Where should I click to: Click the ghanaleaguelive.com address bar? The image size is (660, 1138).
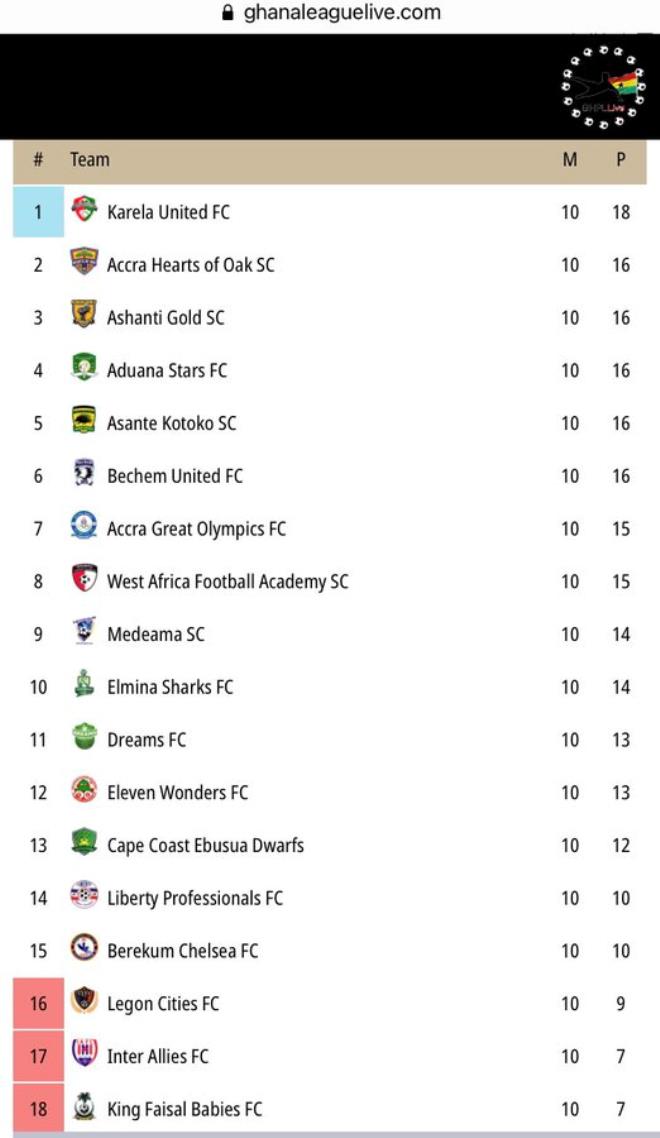(x=331, y=13)
